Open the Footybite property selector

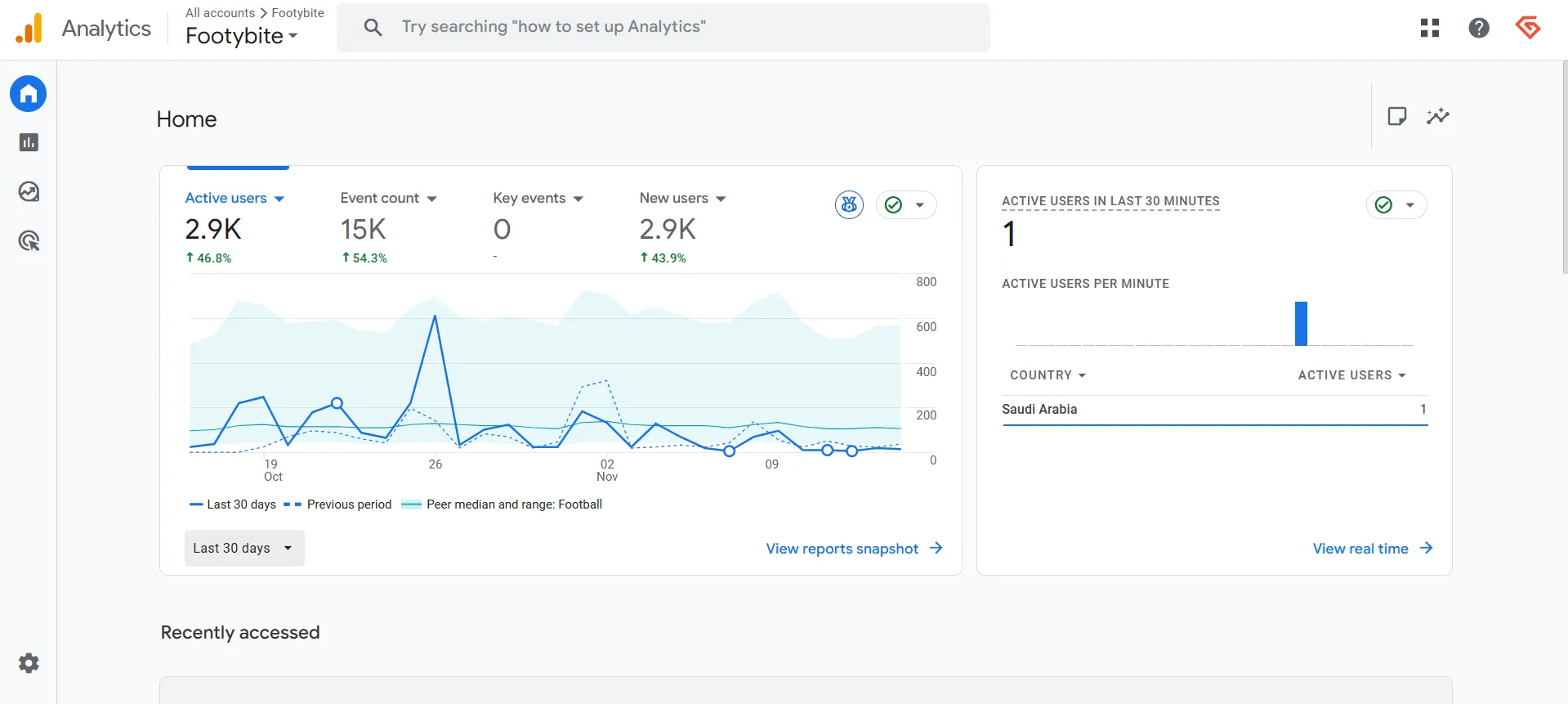pos(241,36)
